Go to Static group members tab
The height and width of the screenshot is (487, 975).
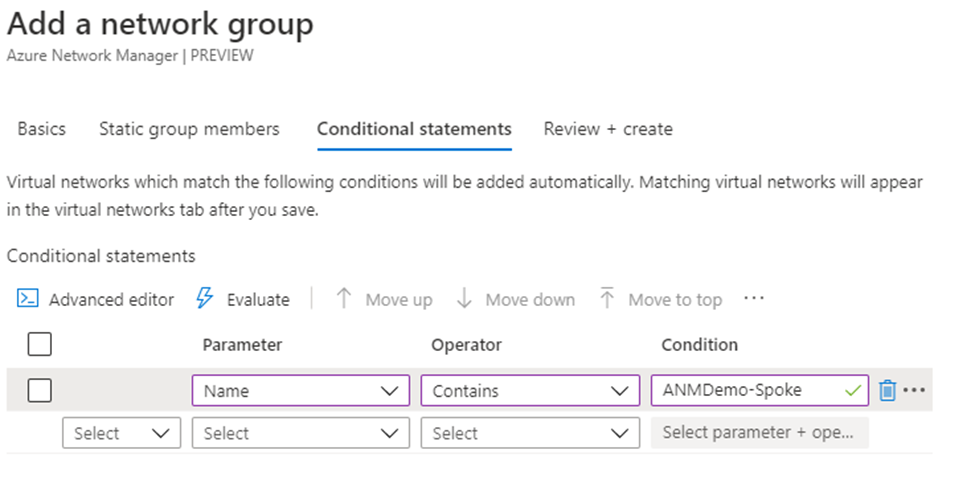(x=189, y=129)
